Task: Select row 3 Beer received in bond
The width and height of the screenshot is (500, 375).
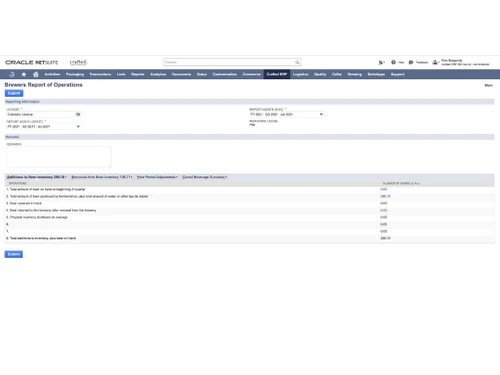Action: (x=249, y=203)
